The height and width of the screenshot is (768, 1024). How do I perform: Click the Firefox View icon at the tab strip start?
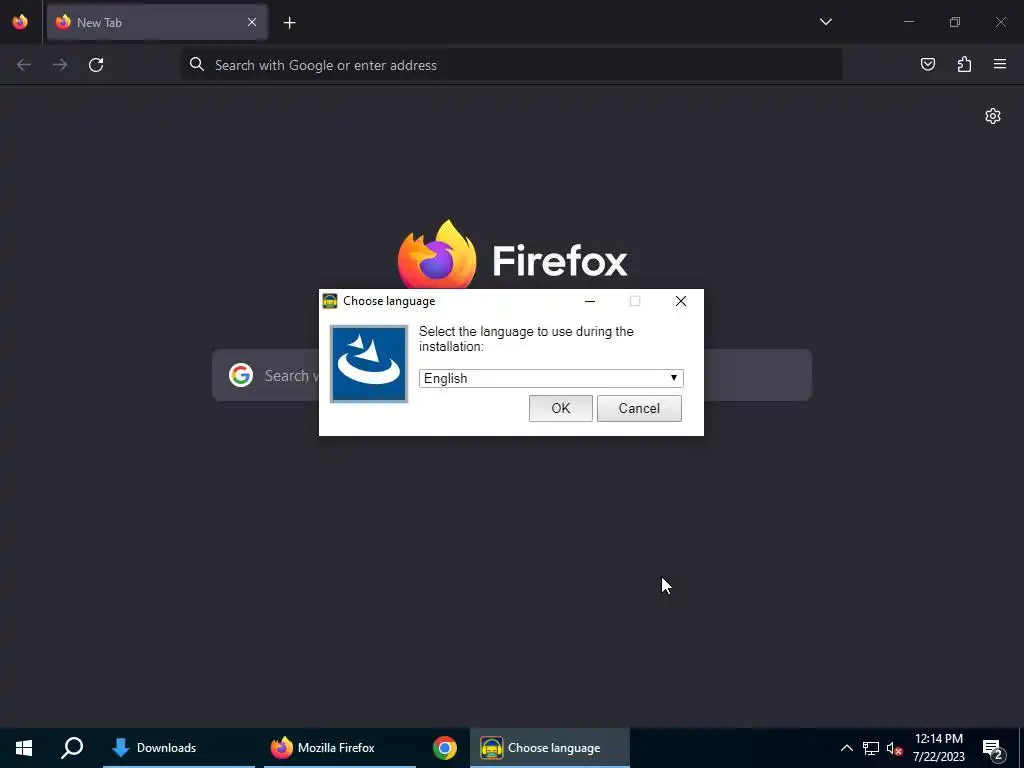(x=20, y=22)
